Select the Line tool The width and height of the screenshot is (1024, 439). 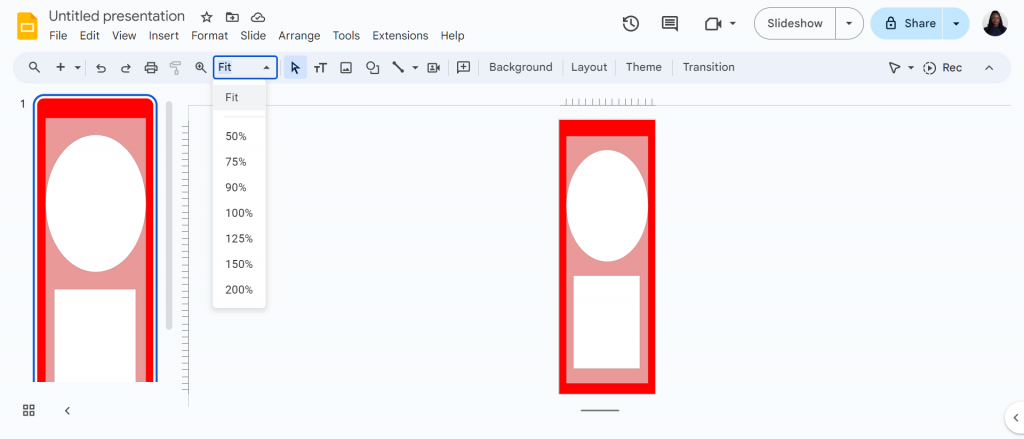pos(398,67)
